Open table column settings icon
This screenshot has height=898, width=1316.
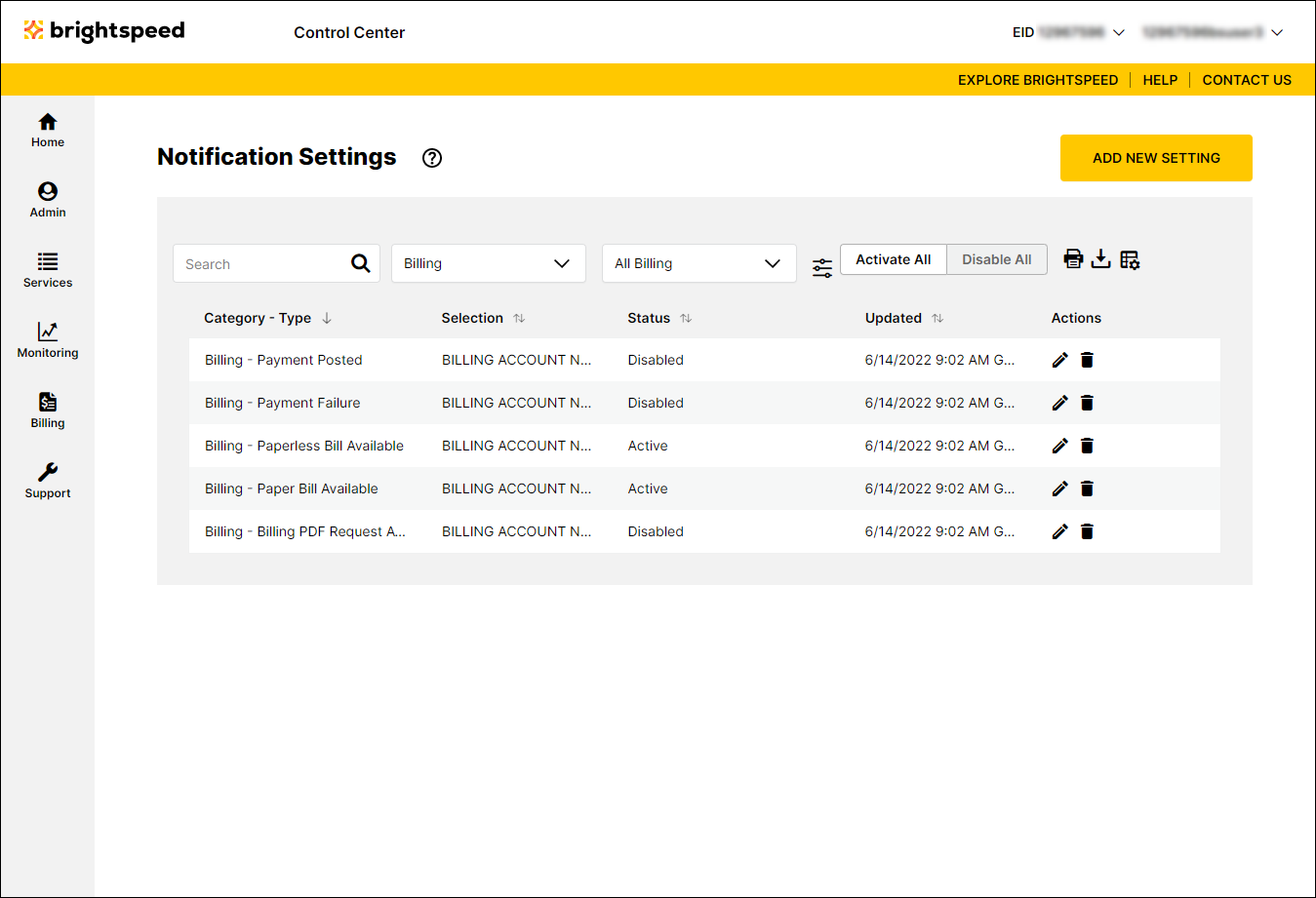[x=1130, y=259]
